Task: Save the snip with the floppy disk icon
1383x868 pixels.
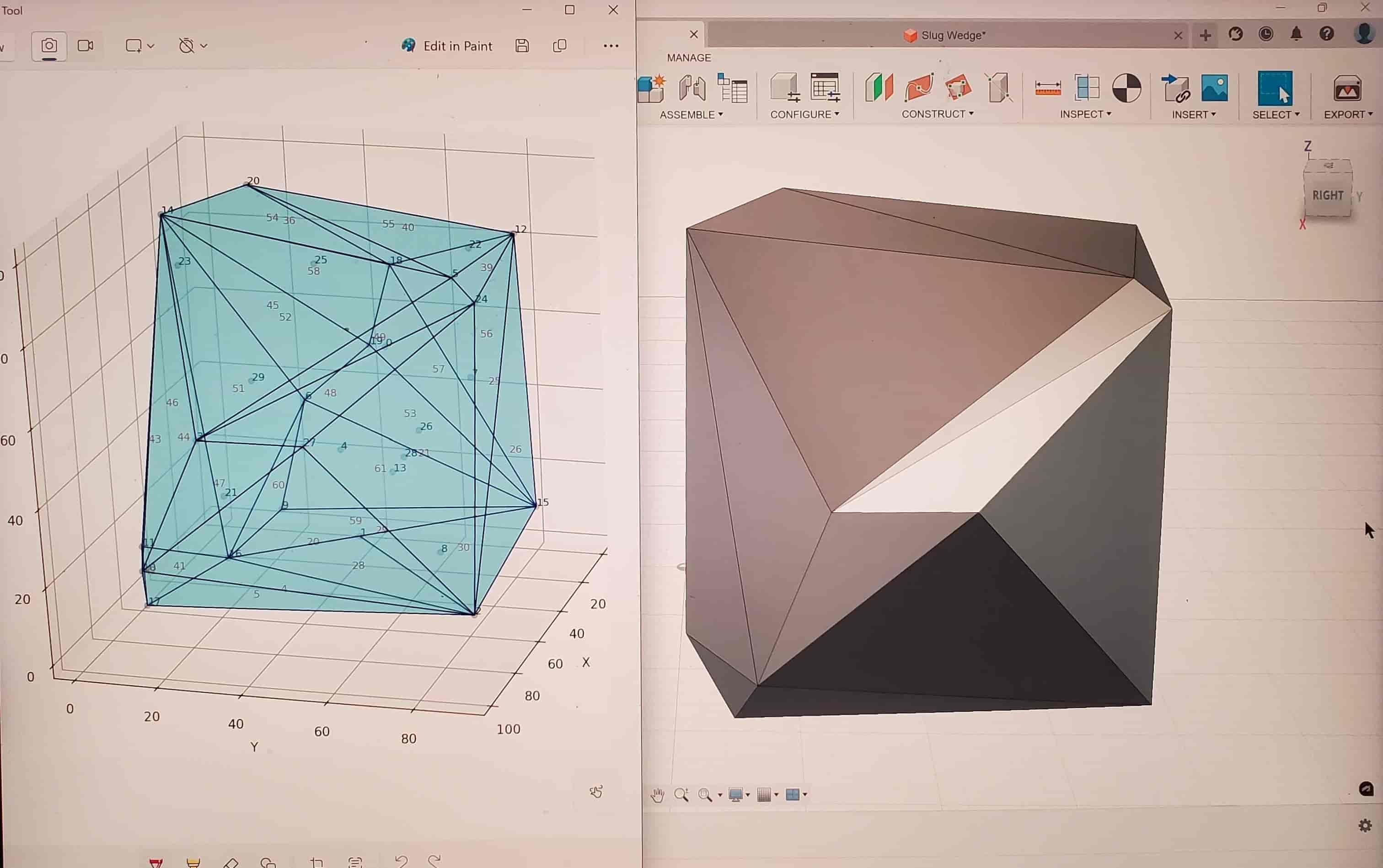Action: click(x=522, y=46)
